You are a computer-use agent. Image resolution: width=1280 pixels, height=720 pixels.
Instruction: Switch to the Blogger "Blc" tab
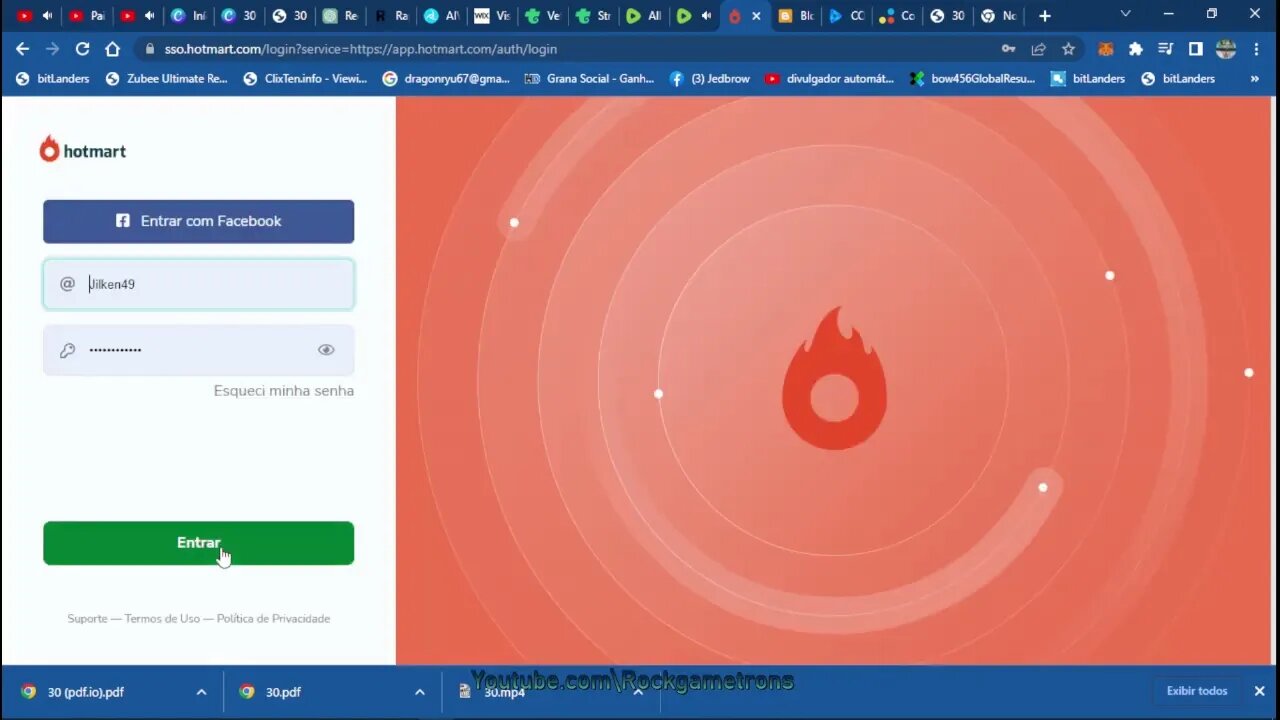[x=796, y=16]
